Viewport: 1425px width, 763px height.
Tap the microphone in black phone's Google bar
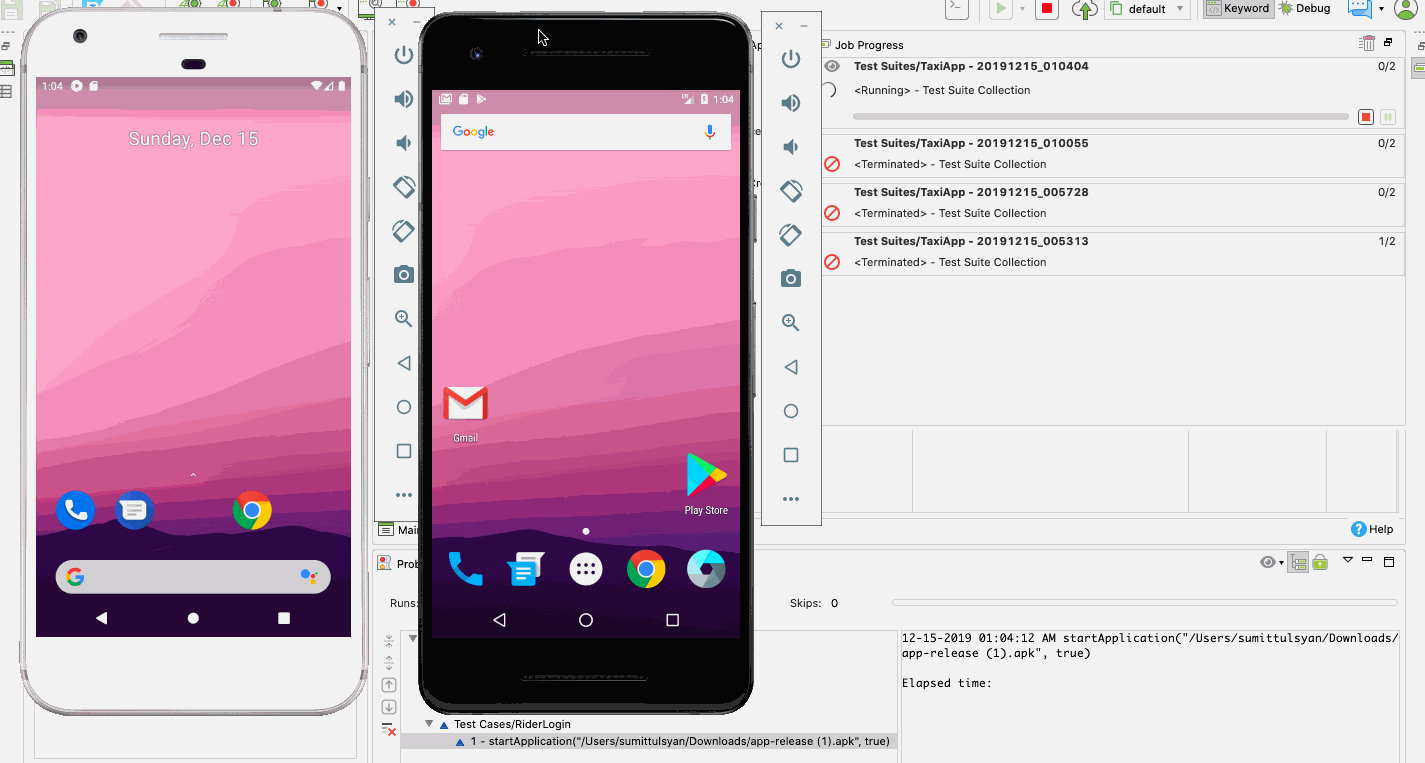(710, 132)
